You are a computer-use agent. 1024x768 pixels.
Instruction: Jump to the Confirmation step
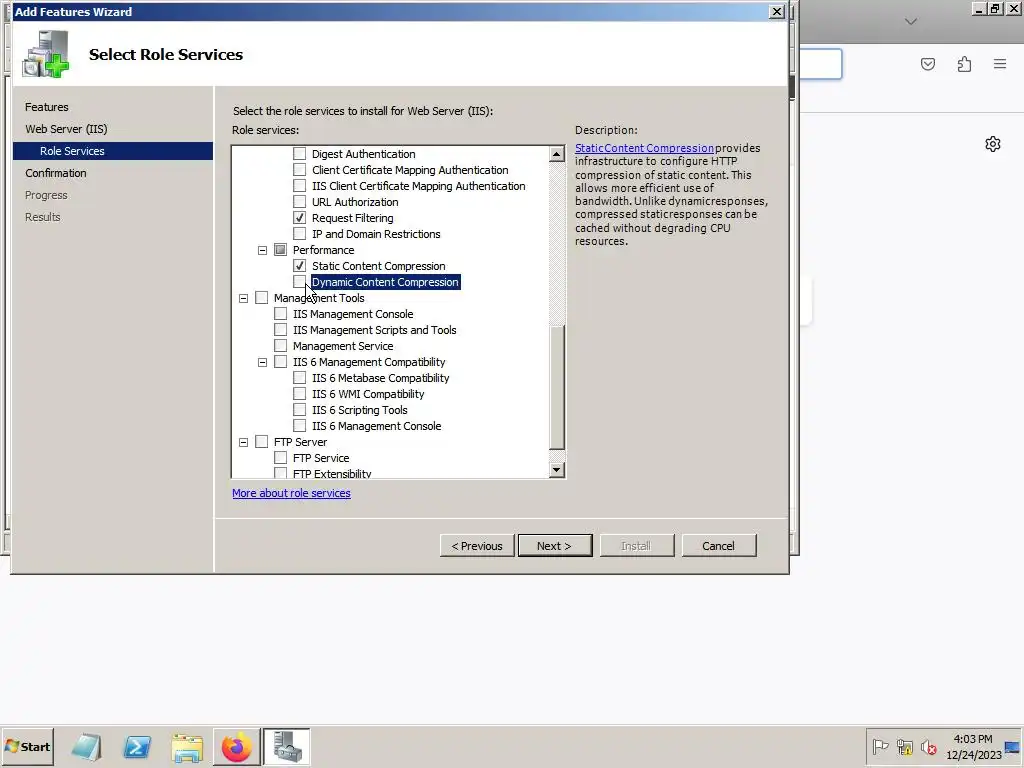pos(56,173)
